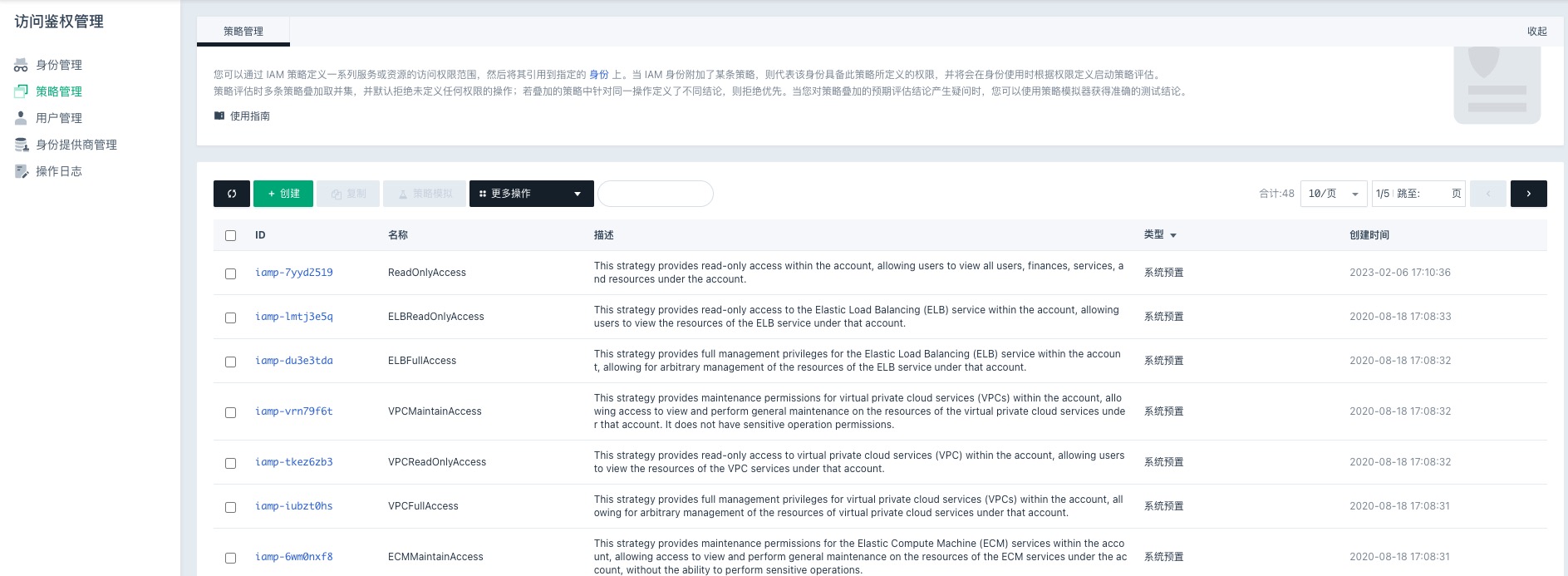Click the 用户管理 sidebar icon

21,118
